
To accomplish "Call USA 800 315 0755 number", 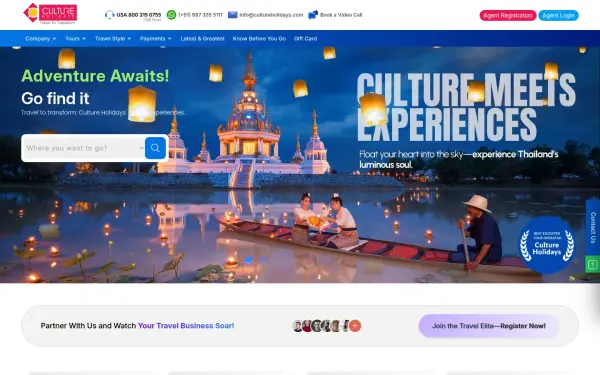I will click(139, 15).
